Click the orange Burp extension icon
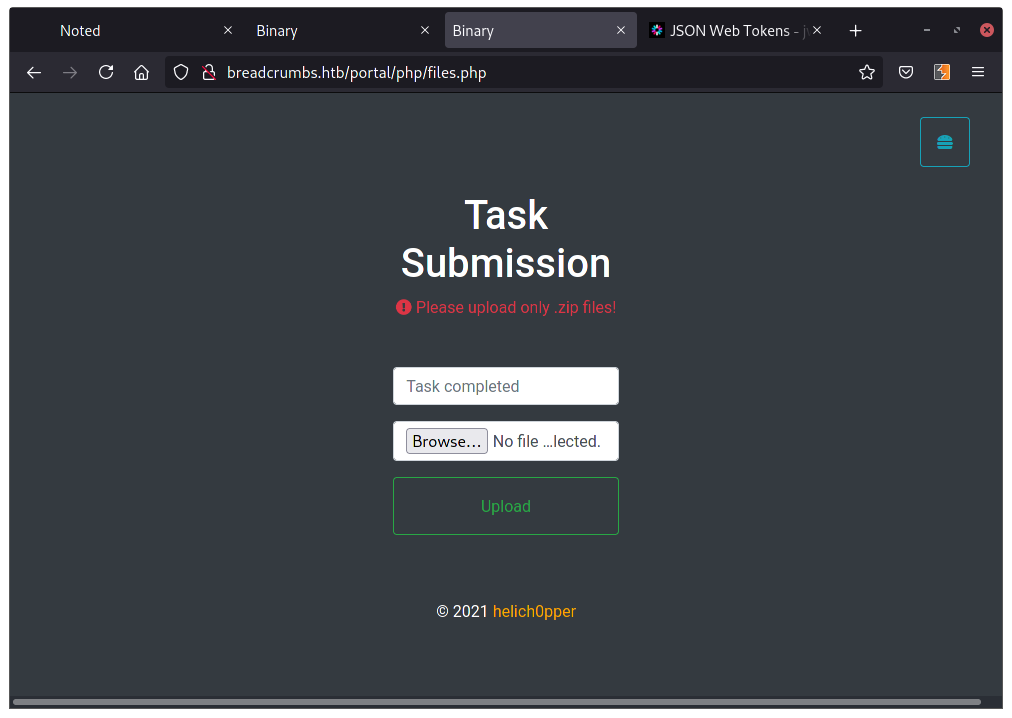 (x=941, y=72)
